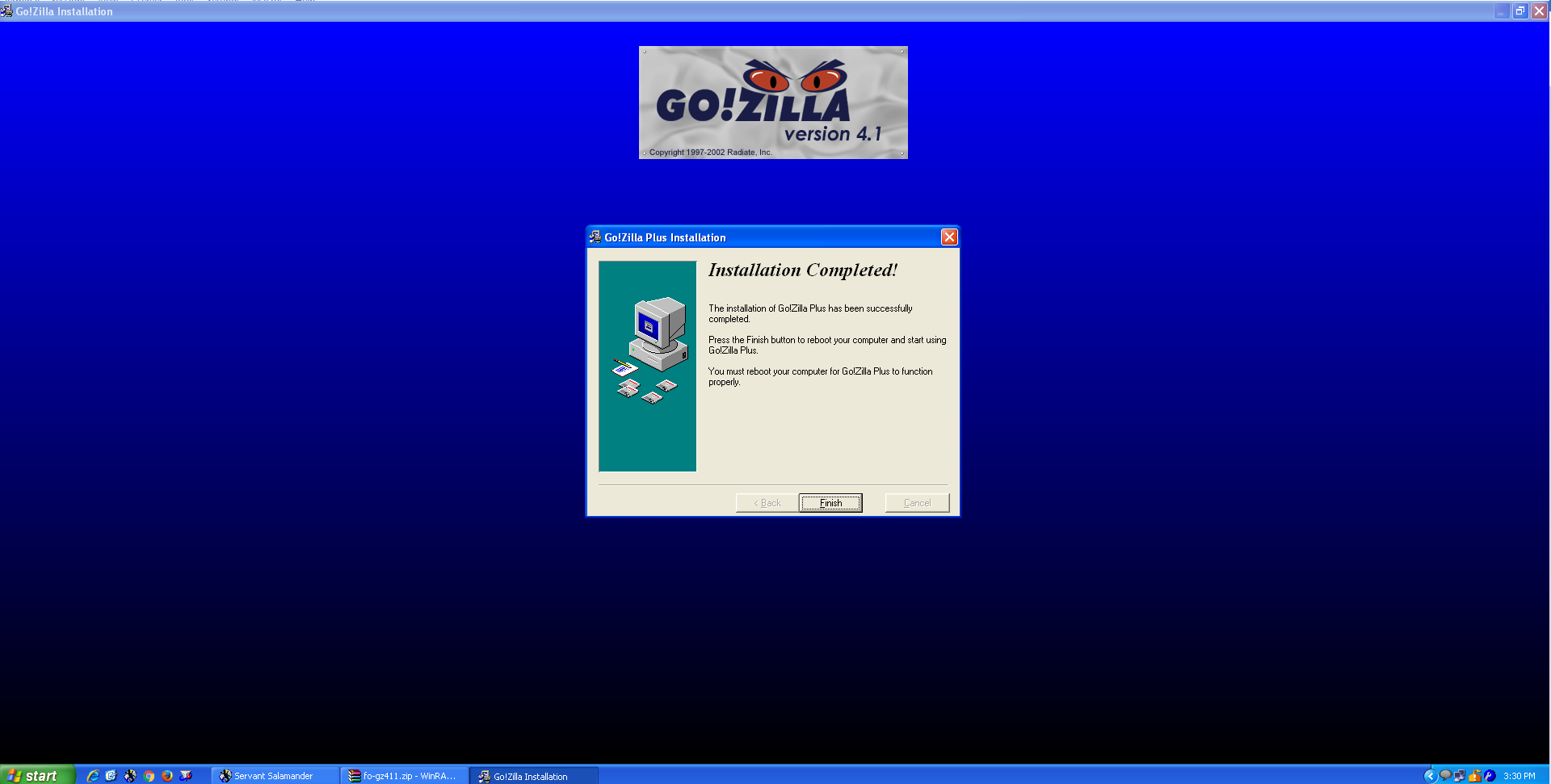Launch Servant Salamander from the Quick Launch icon
This screenshot has width=1551, height=784.
[x=130, y=776]
